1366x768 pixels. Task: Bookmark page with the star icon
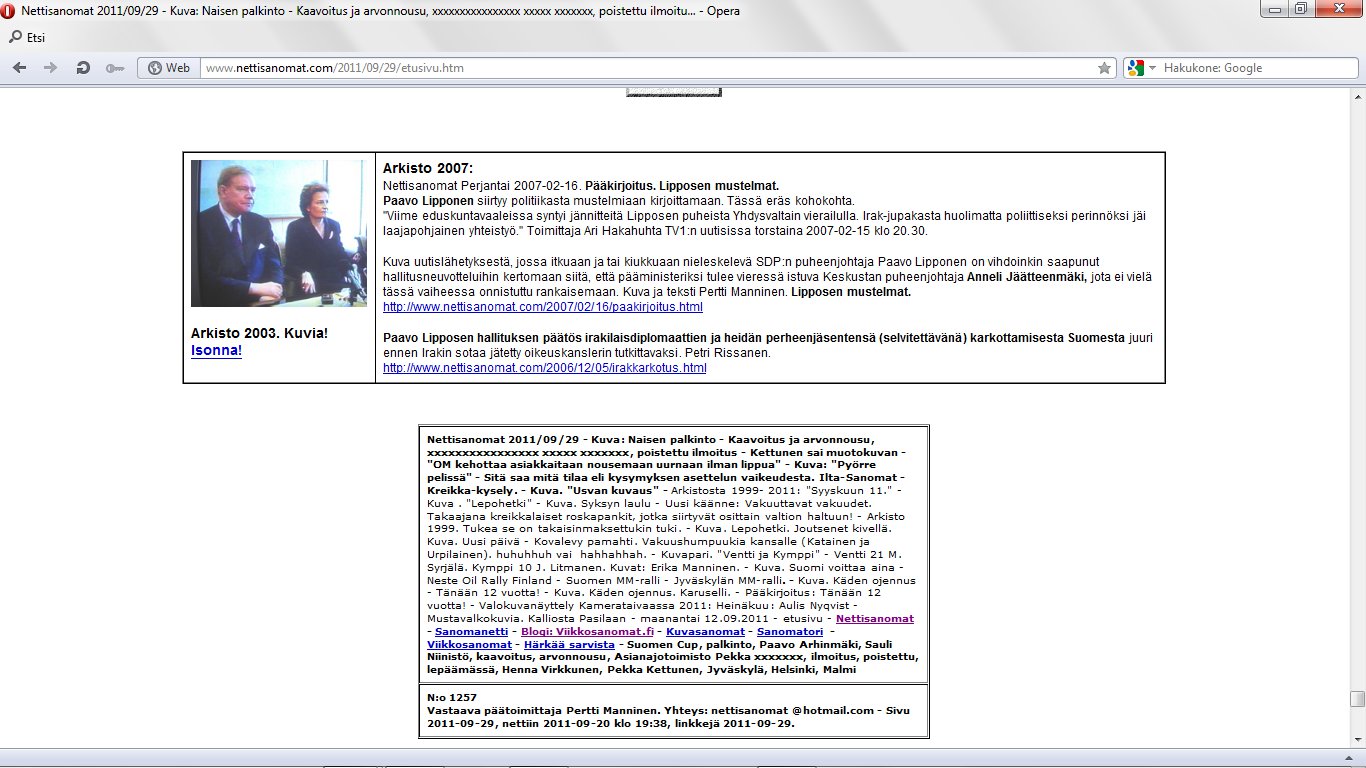coord(1104,68)
